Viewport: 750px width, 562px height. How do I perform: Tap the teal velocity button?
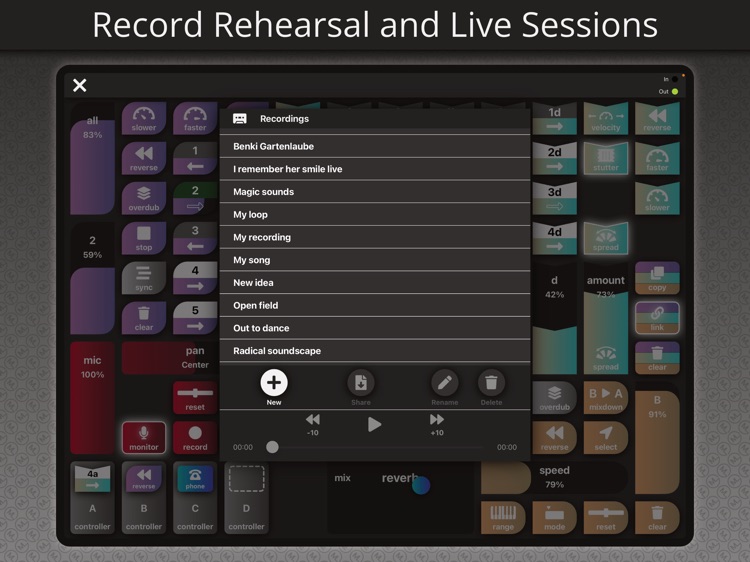point(606,119)
